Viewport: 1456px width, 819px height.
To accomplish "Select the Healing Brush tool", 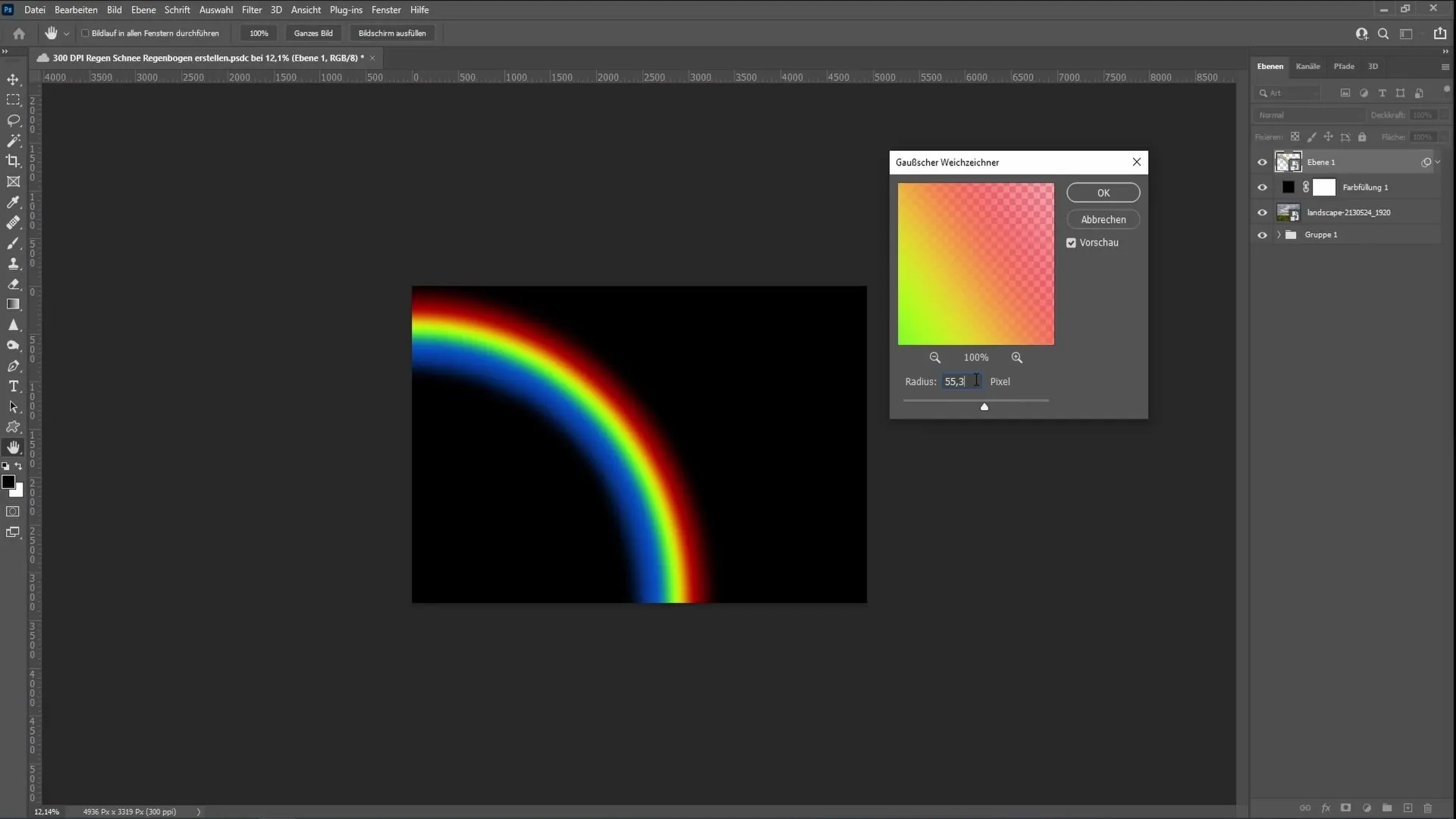I will coord(13,222).
